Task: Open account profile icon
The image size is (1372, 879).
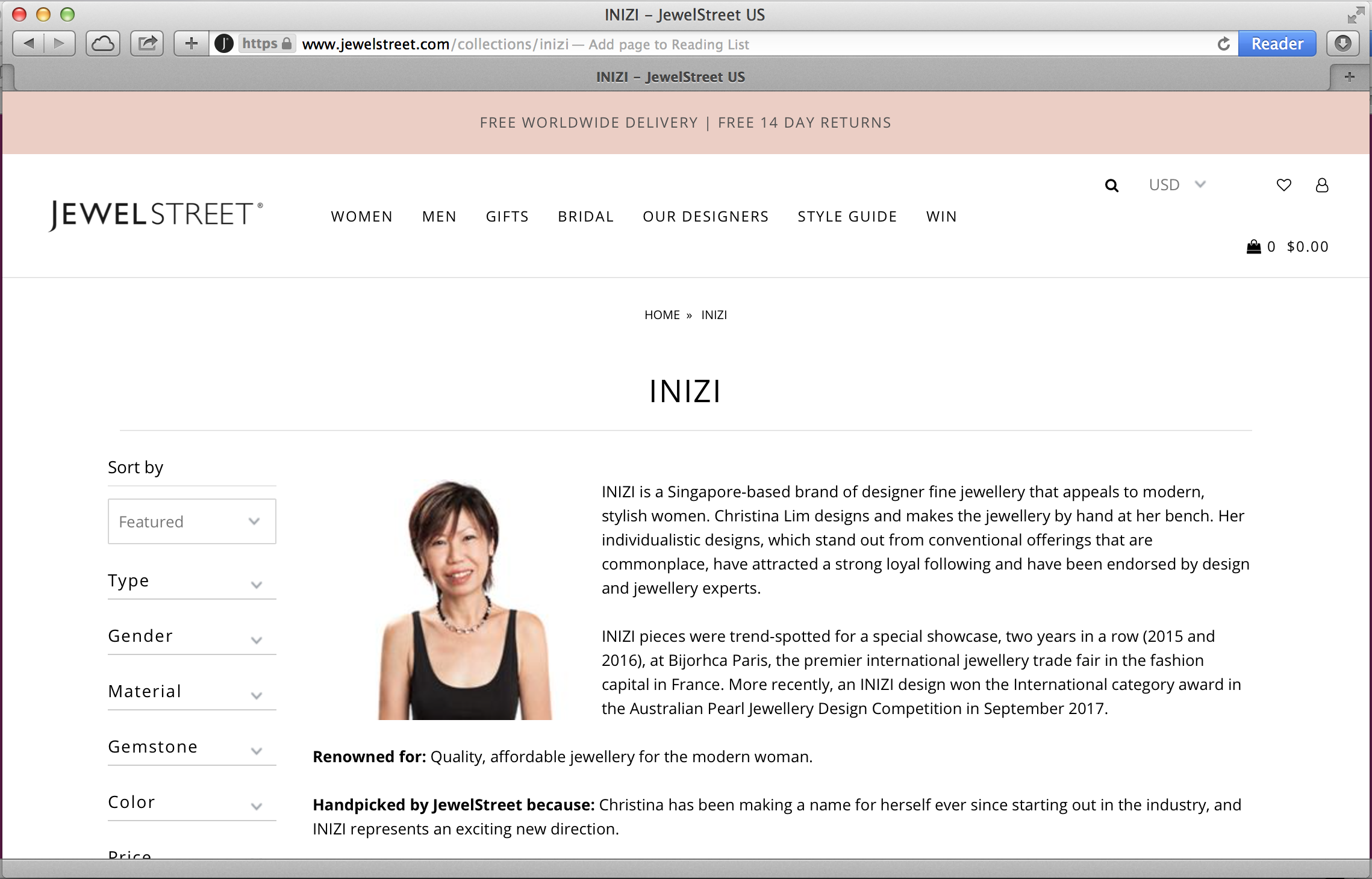Action: (1322, 185)
